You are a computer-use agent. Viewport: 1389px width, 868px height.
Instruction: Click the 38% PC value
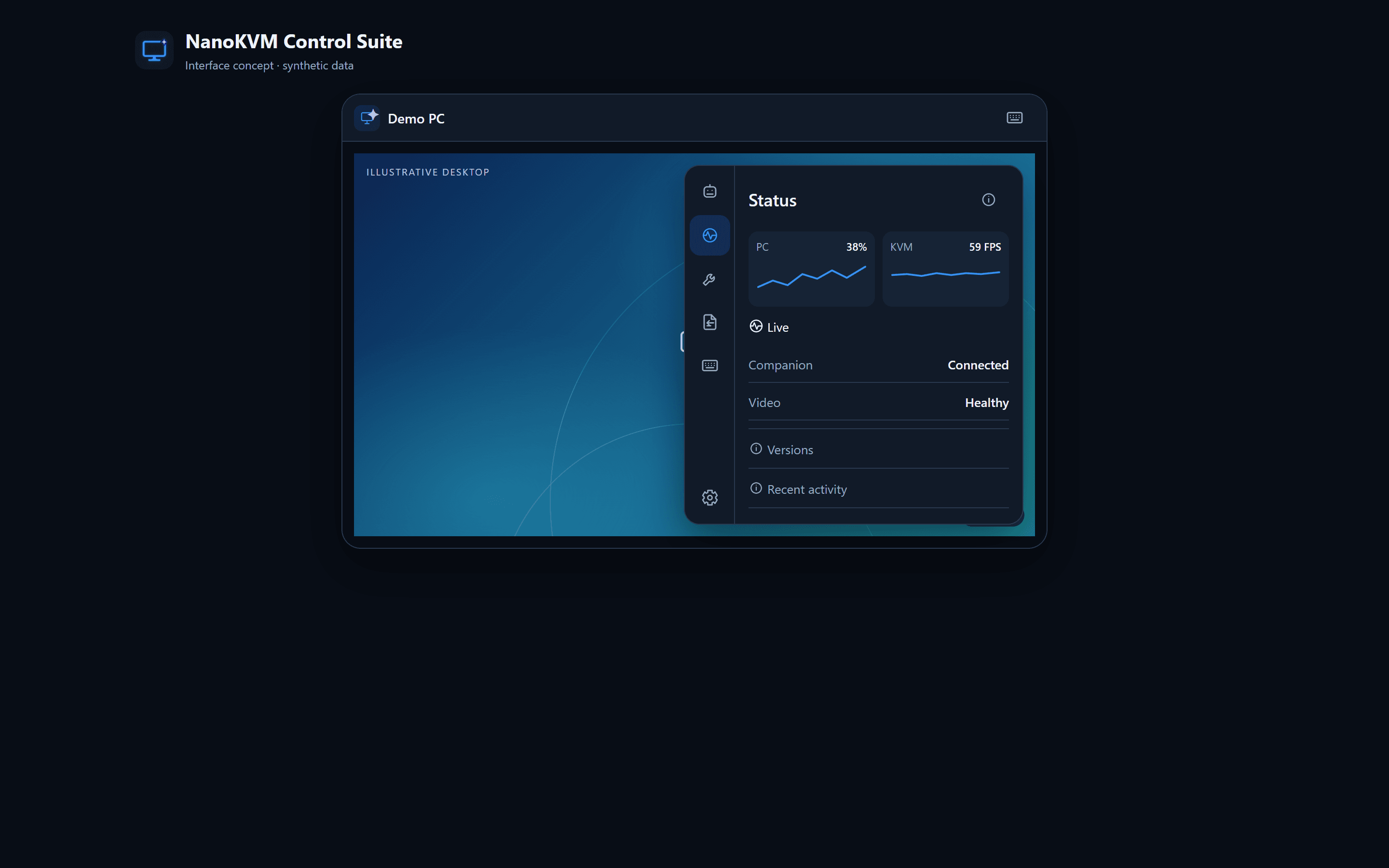tap(856, 247)
